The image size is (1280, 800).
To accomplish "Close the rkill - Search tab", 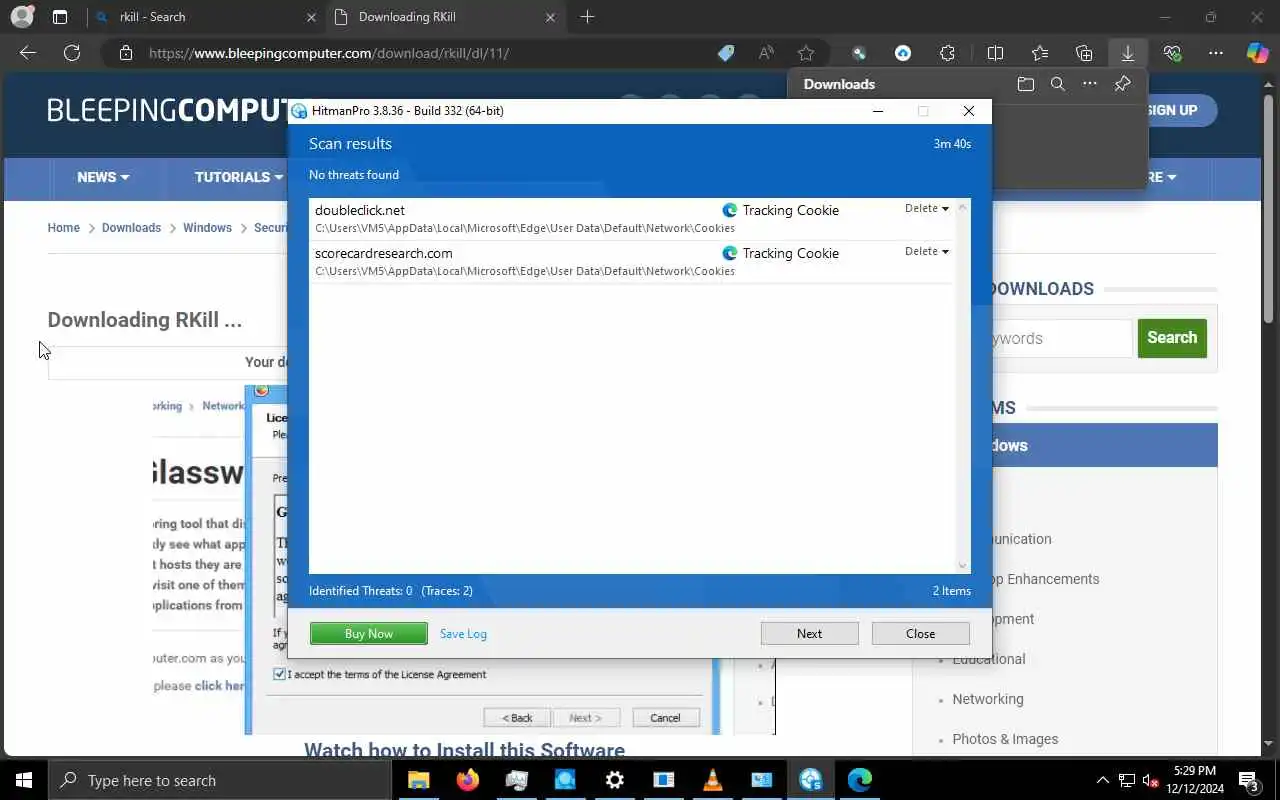I will 311,17.
